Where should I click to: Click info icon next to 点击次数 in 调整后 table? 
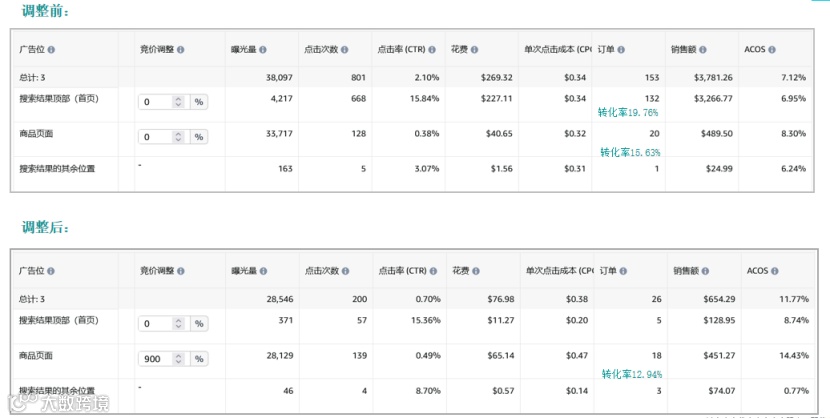(345, 271)
